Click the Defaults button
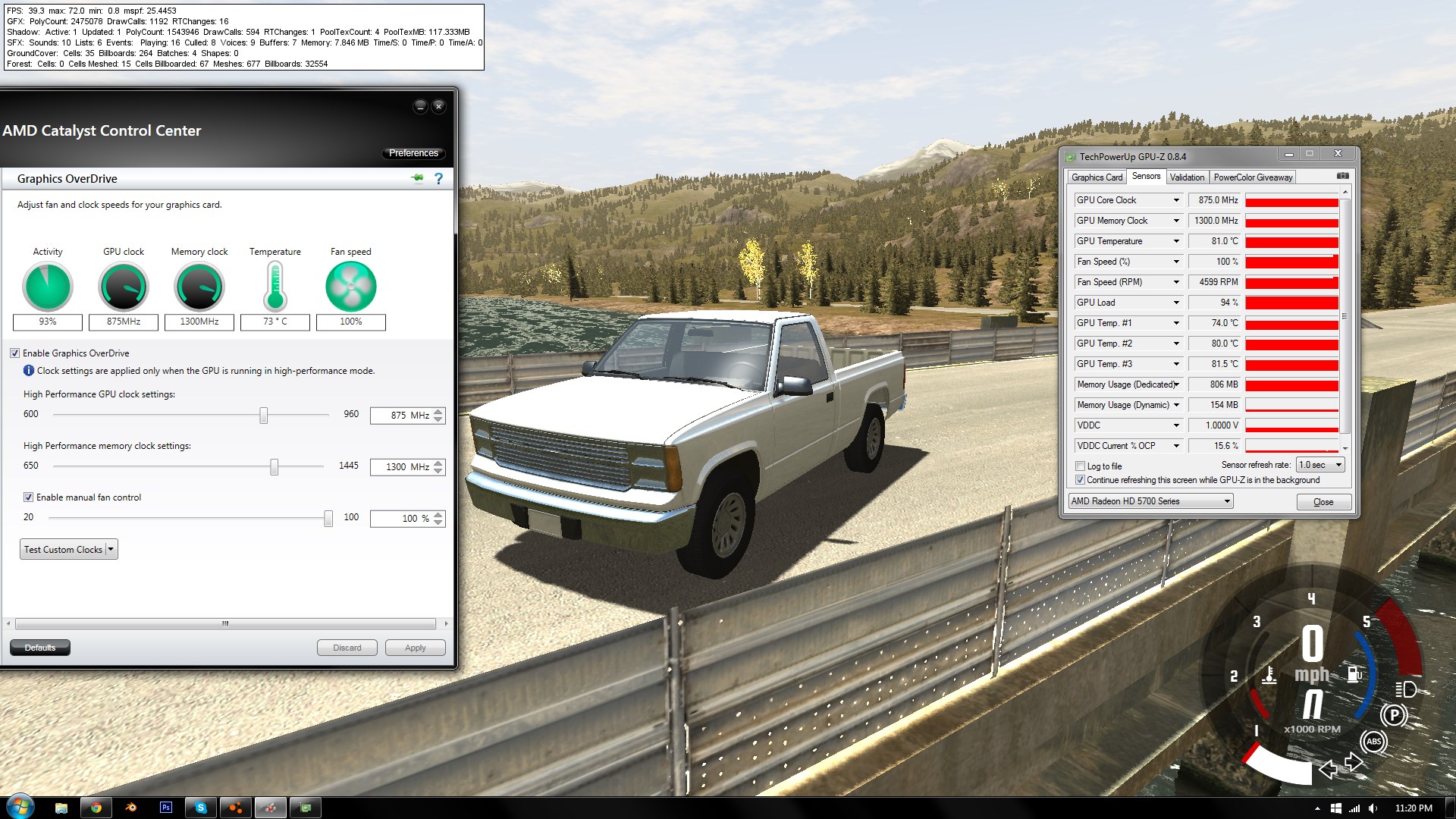Viewport: 1456px width, 819px height. pyautogui.click(x=40, y=648)
